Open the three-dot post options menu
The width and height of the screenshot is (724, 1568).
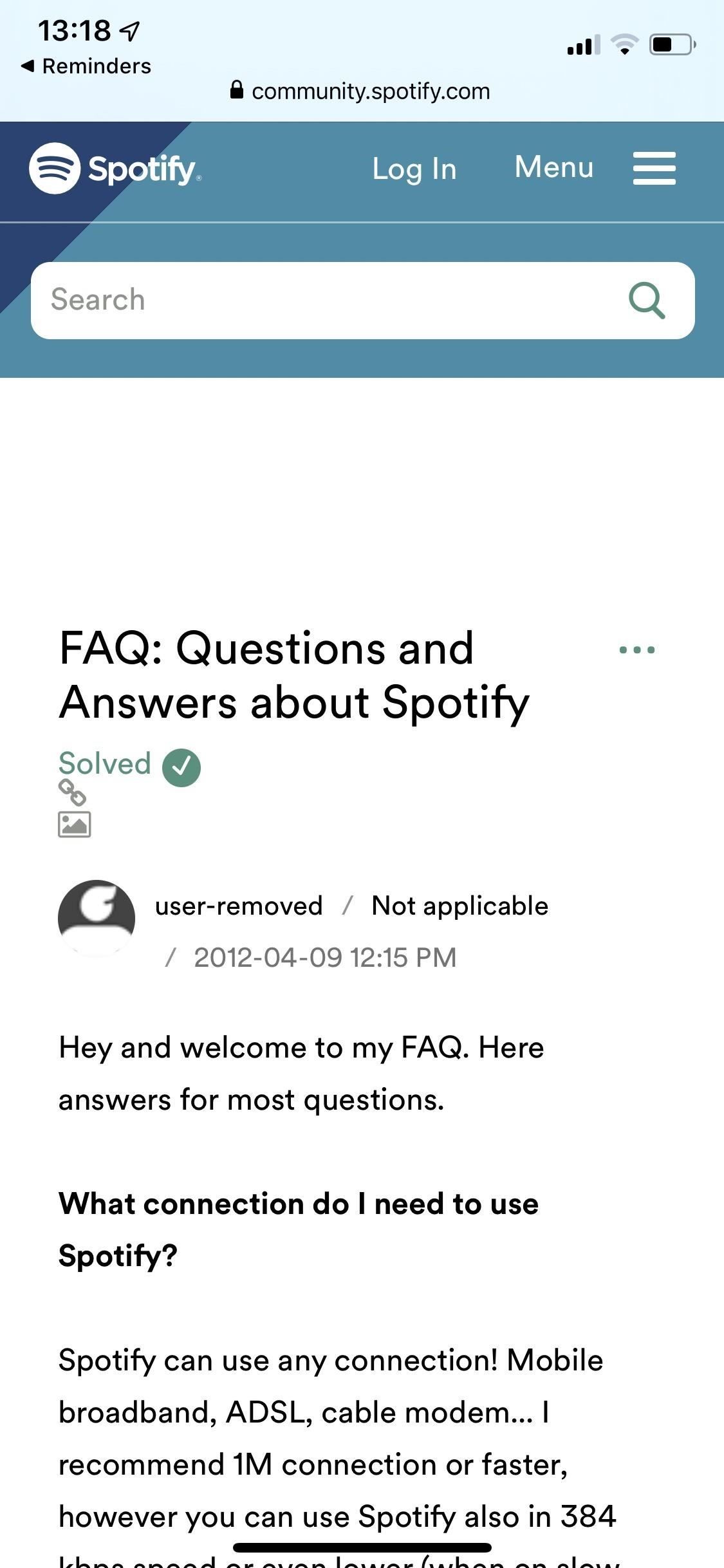[x=636, y=650]
